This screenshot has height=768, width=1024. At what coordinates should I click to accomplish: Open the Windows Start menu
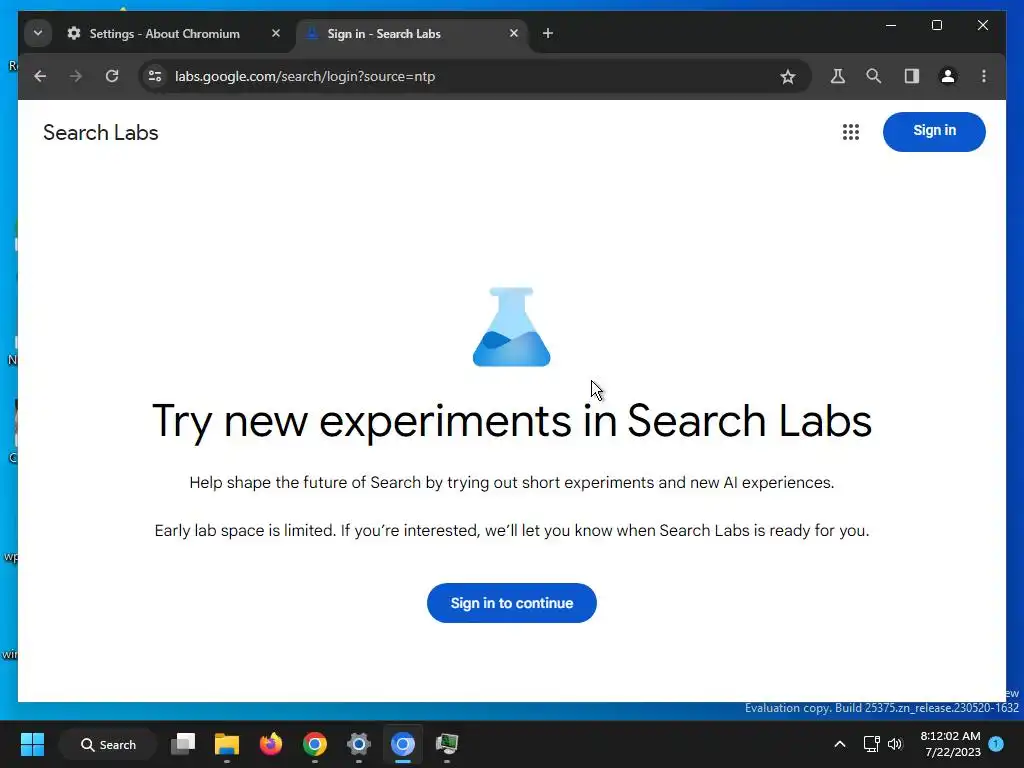(x=32, y=744)
